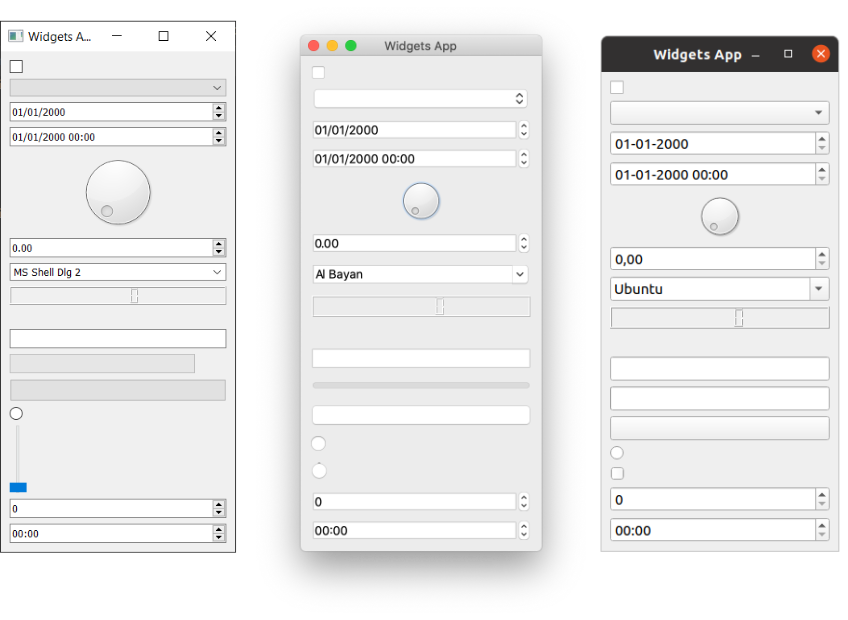This screenshot has height=620, width=848.
Task: Expand the Ubuntu font dropdown
Action: click(719, 288)
